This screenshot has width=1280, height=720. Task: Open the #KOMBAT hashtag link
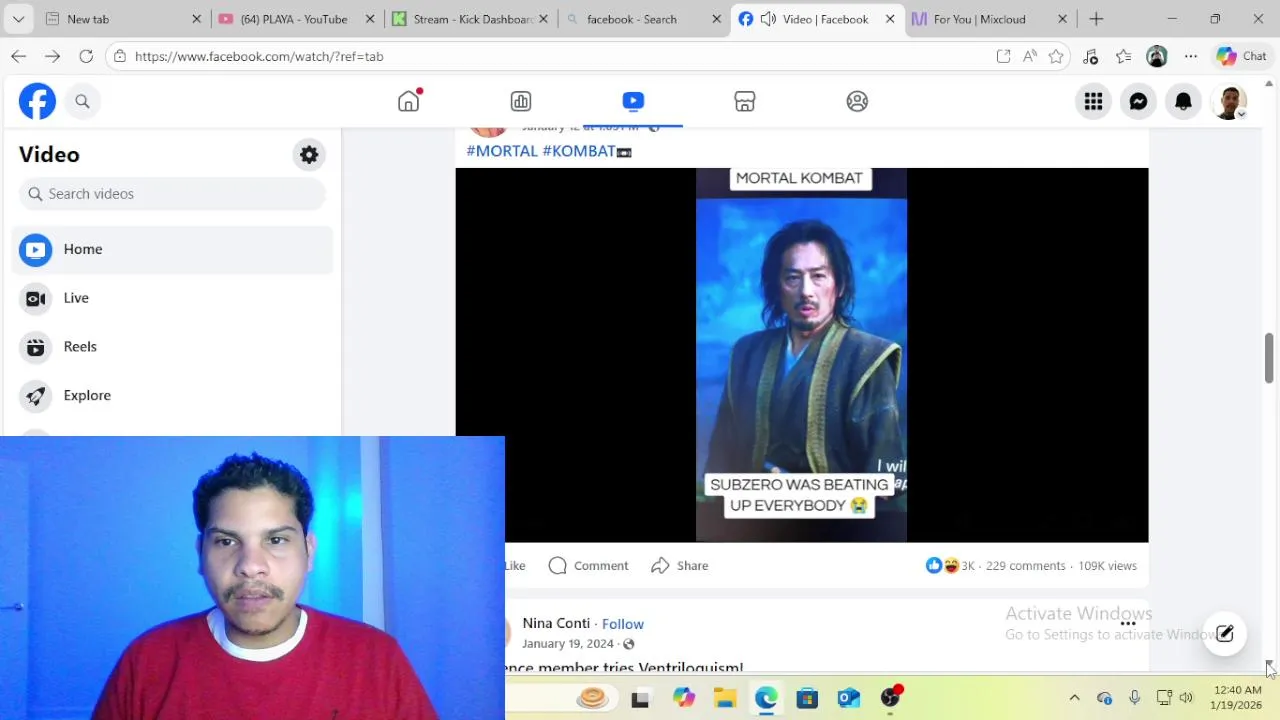coord(578,151)
